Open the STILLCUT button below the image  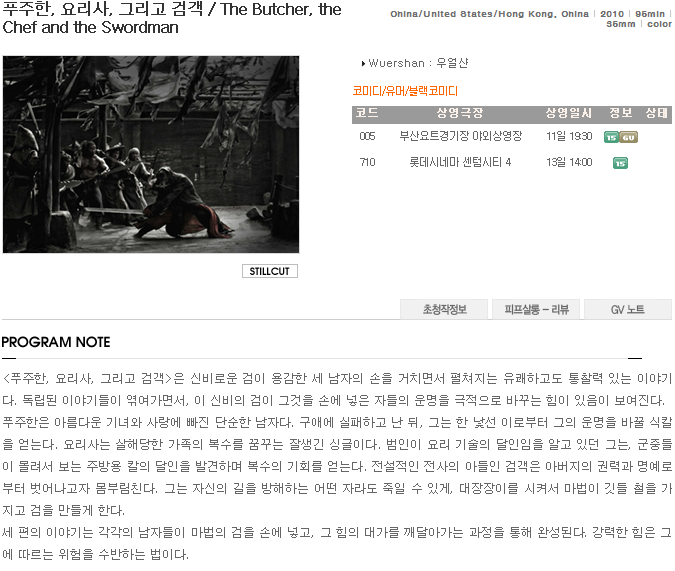pyautogui.click(x=270, y=271)
